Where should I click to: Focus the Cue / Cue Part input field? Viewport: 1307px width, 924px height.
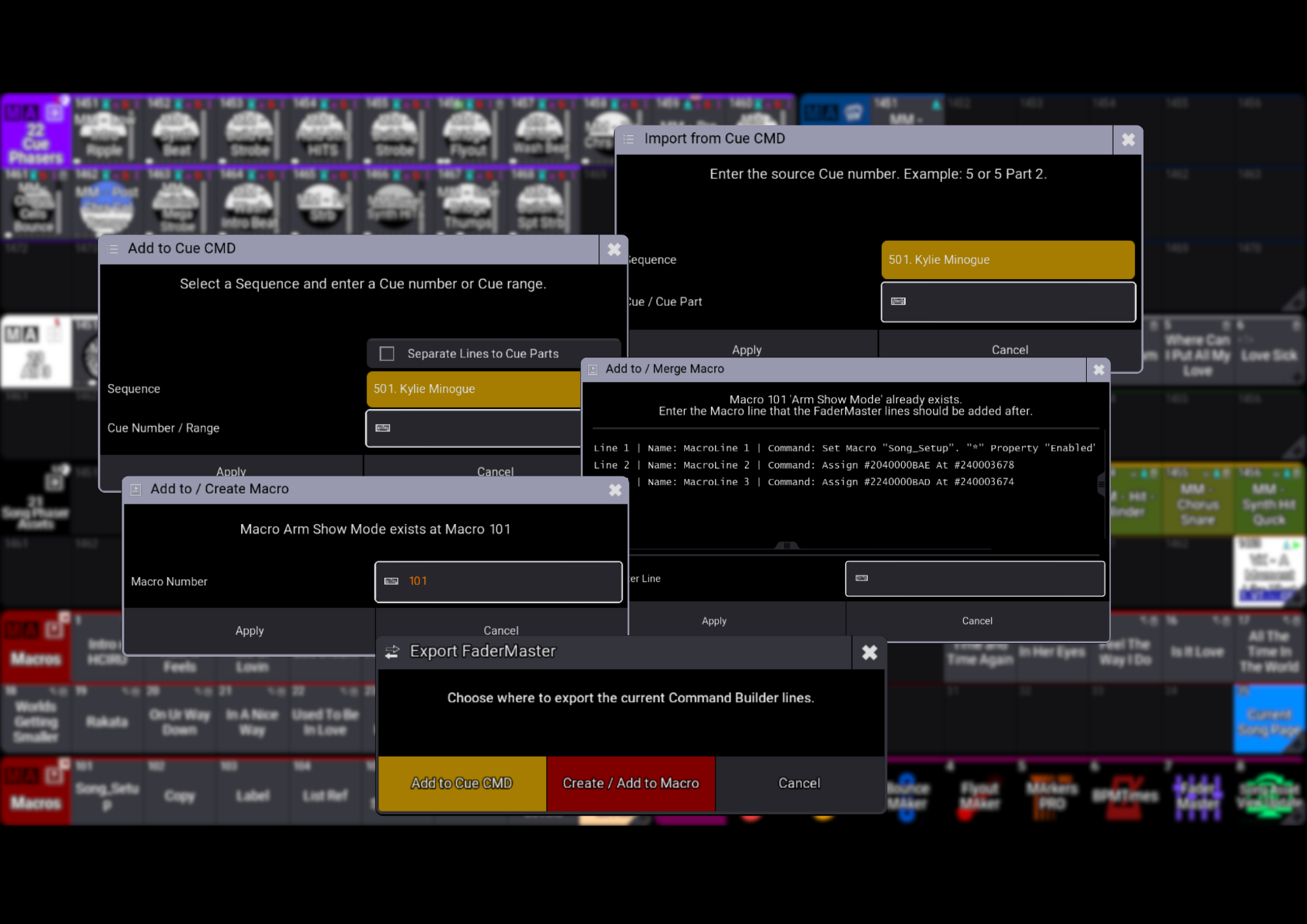point(1008,301)
